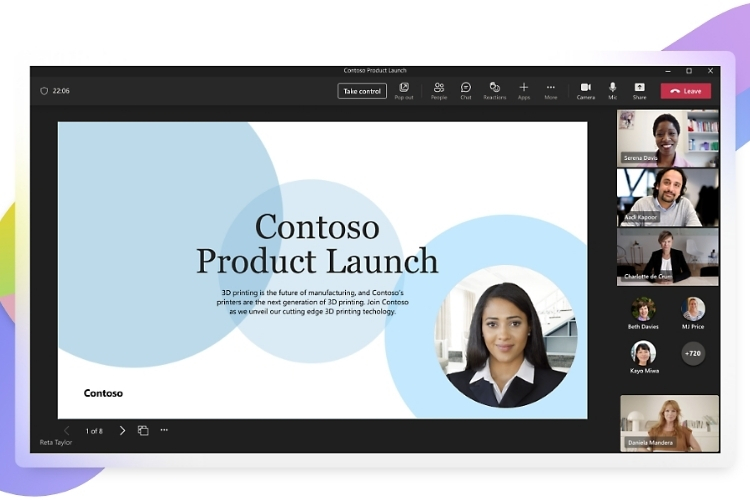Click the shield security icon next to timer
The height and width of the screenshot is (500, 750).
(x=44, y=91)
